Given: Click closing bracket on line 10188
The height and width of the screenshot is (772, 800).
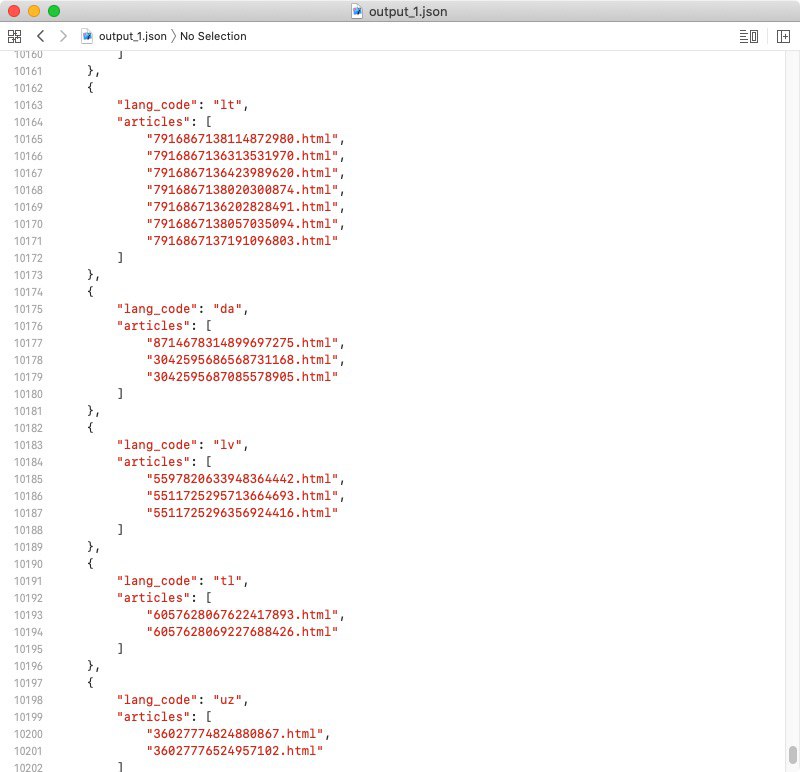Looking at the screenshot, I should pyautogui.click(x=120, y=530).
